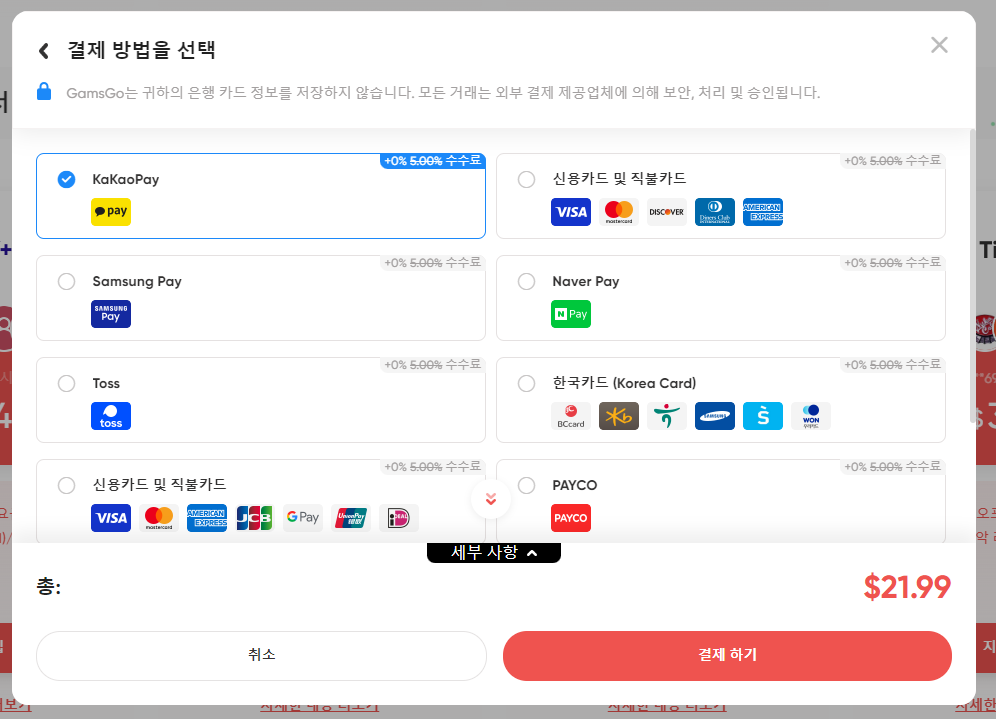
Task: Click the Diners Club icon
Action: point(715,211)
